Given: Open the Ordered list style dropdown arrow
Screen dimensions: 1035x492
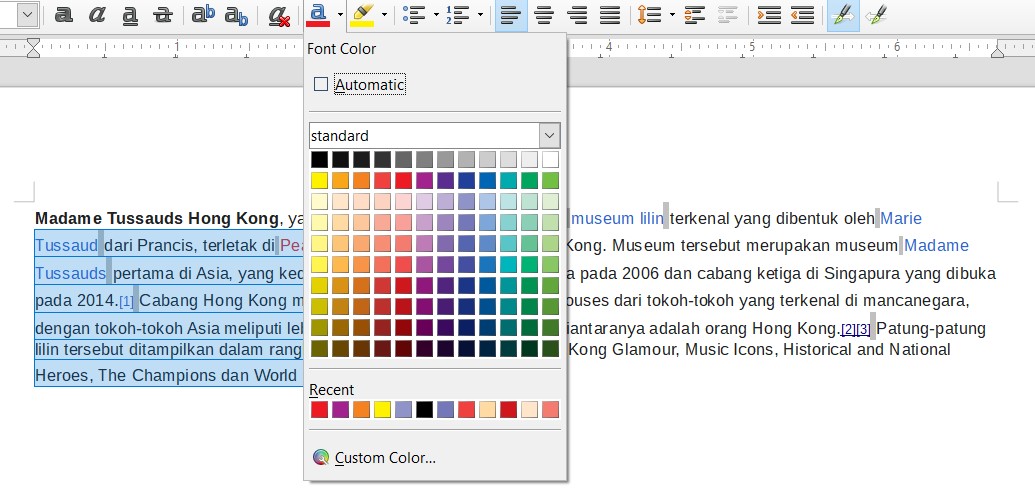Looking at the screenshot, I should 480,15.
